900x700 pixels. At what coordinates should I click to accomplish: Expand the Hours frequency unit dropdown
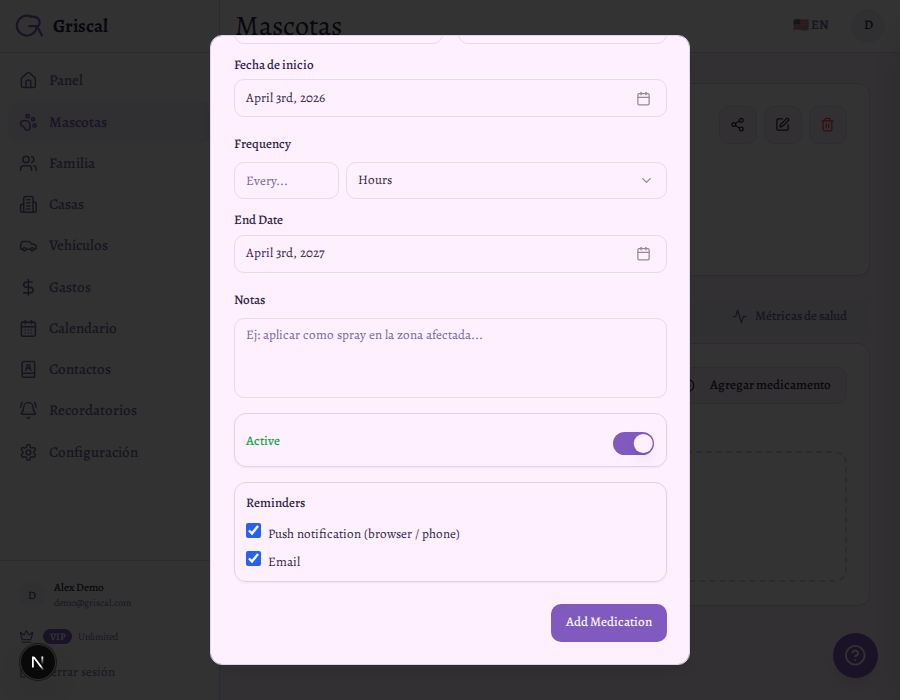[x=506, y=180]
